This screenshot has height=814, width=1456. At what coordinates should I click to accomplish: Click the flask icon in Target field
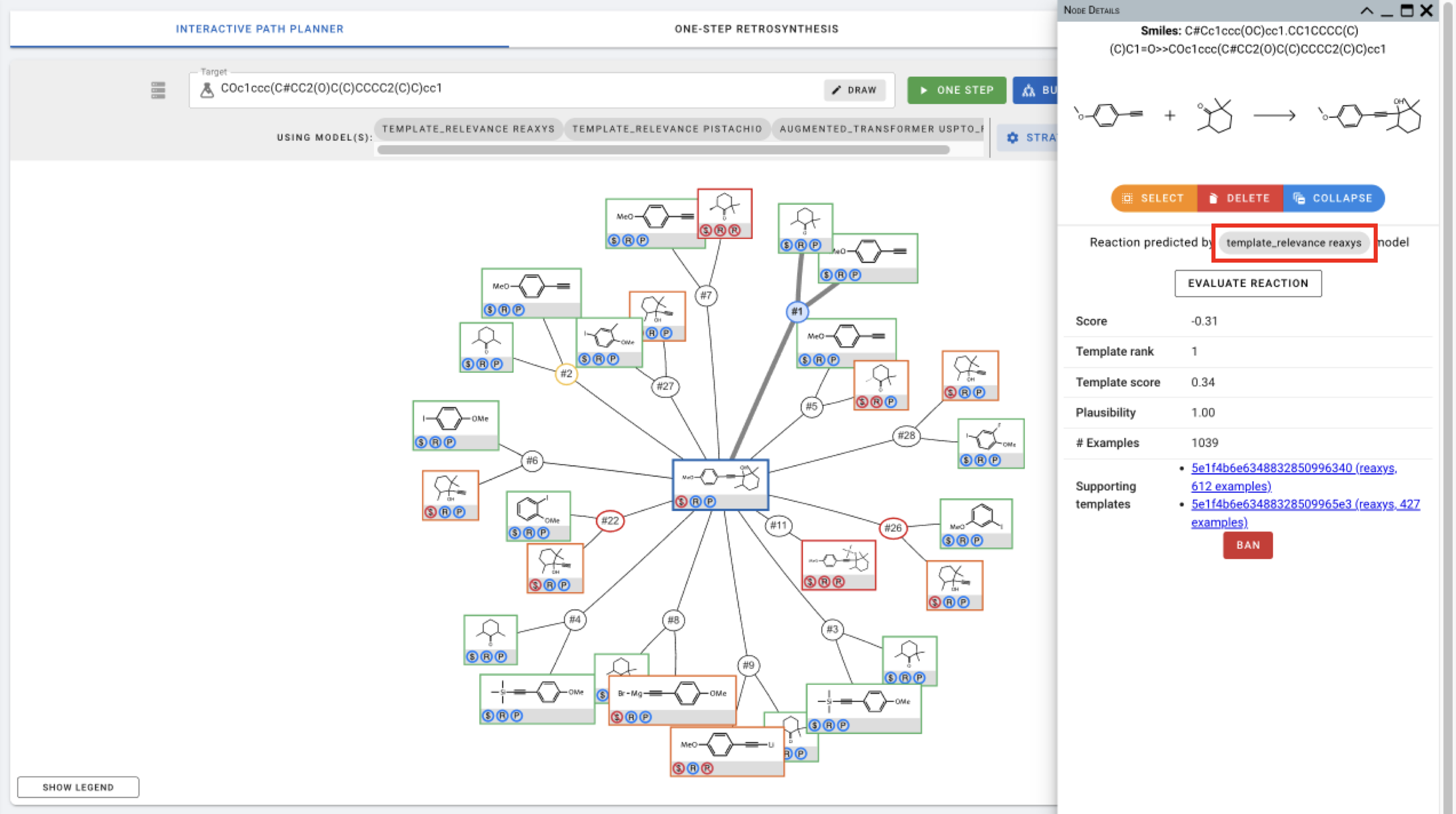point(207,89)
